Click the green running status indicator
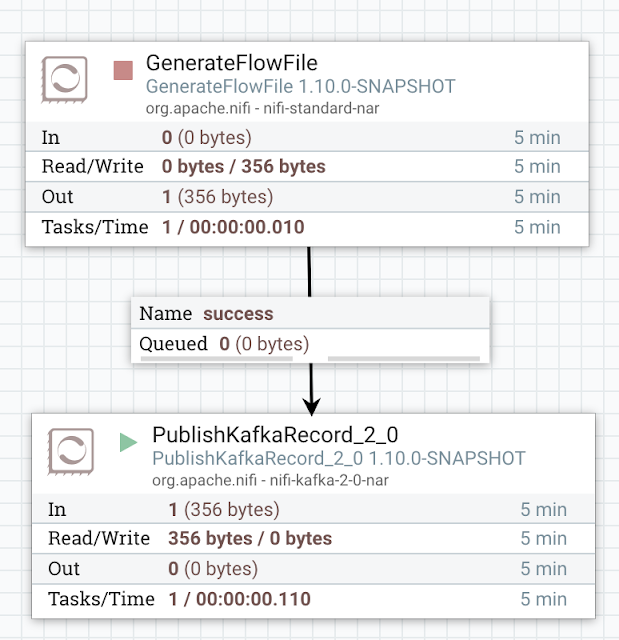This screenshot has height=640, width=619. tap(128, 442)
